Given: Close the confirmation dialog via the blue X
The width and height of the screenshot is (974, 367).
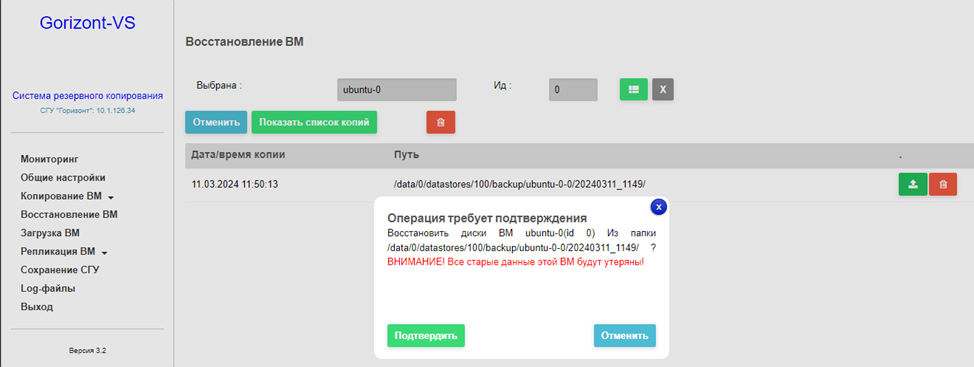Looking at the screenshot, I should [x=659, y=207].
